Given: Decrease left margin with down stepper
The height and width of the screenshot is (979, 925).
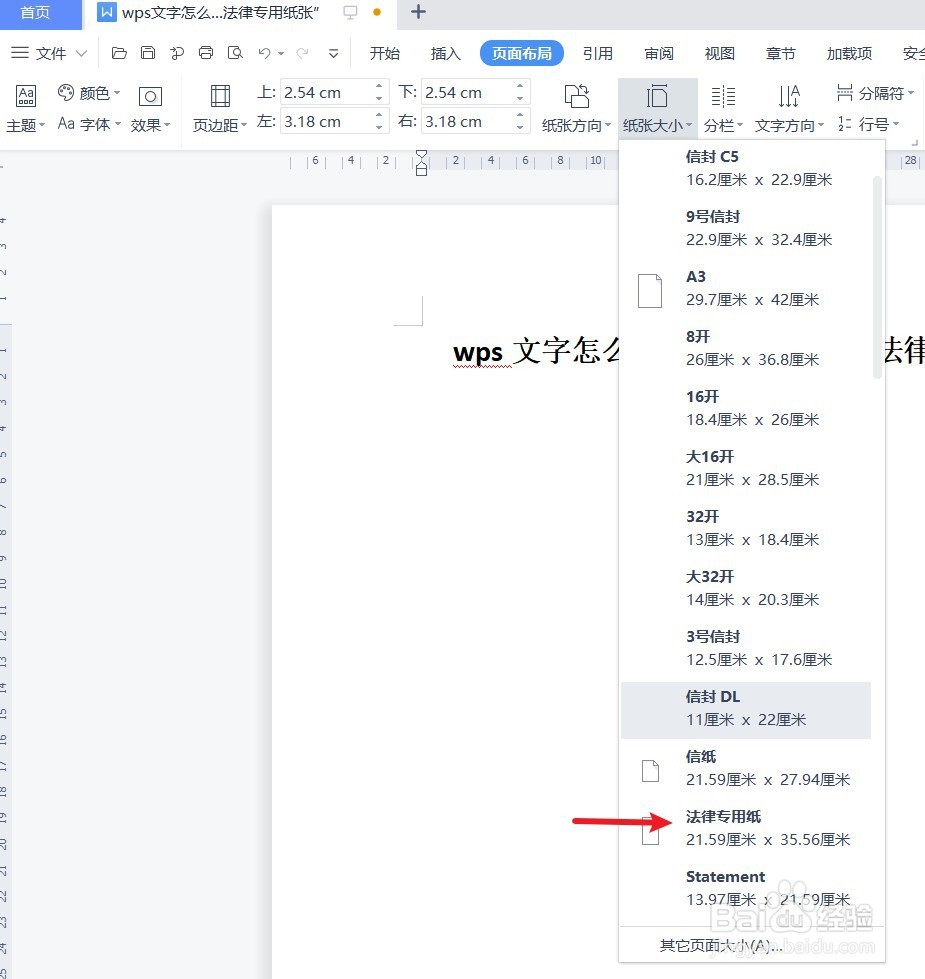Looking at the screenshot, I should (379, 127).
